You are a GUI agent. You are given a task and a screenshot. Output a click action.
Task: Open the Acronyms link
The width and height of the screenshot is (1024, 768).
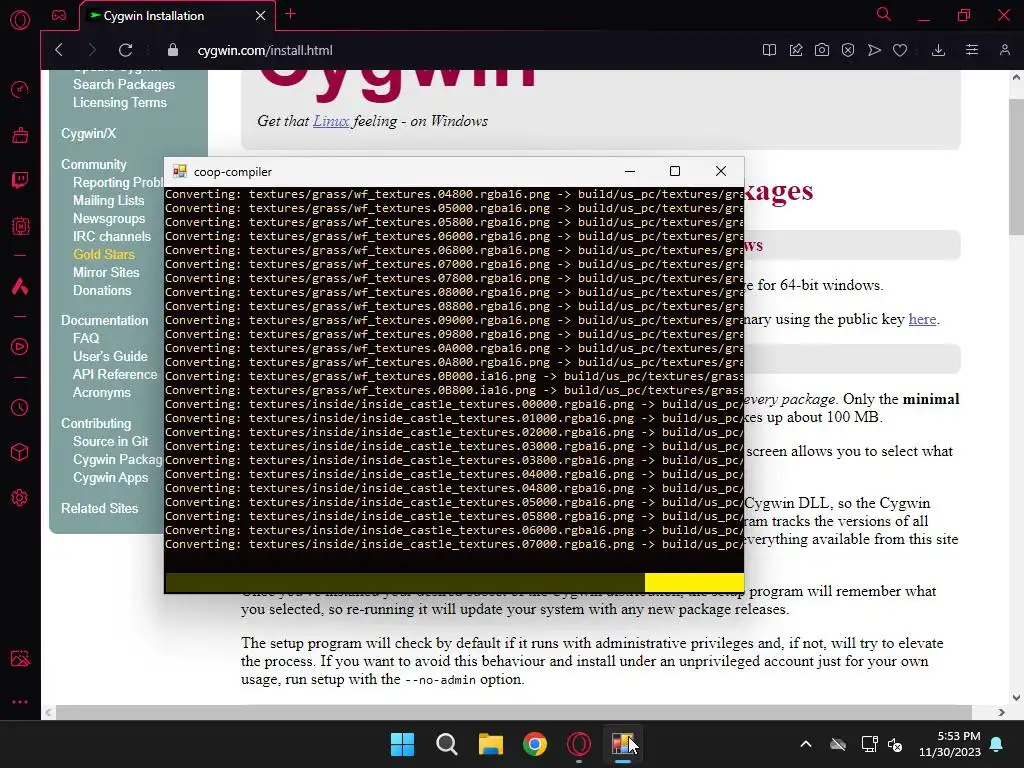[101, 392]
